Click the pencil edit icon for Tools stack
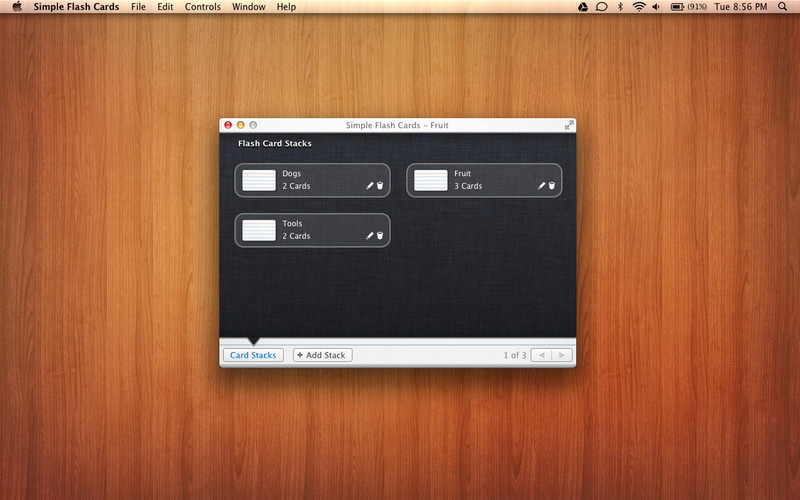800x500 pixels. point(369,236)
